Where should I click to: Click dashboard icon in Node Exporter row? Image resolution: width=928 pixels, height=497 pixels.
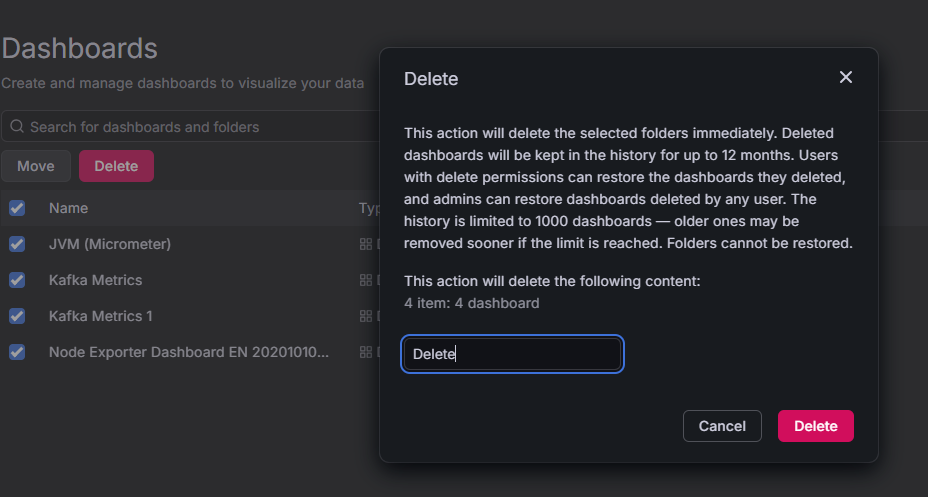click(366, 353)
